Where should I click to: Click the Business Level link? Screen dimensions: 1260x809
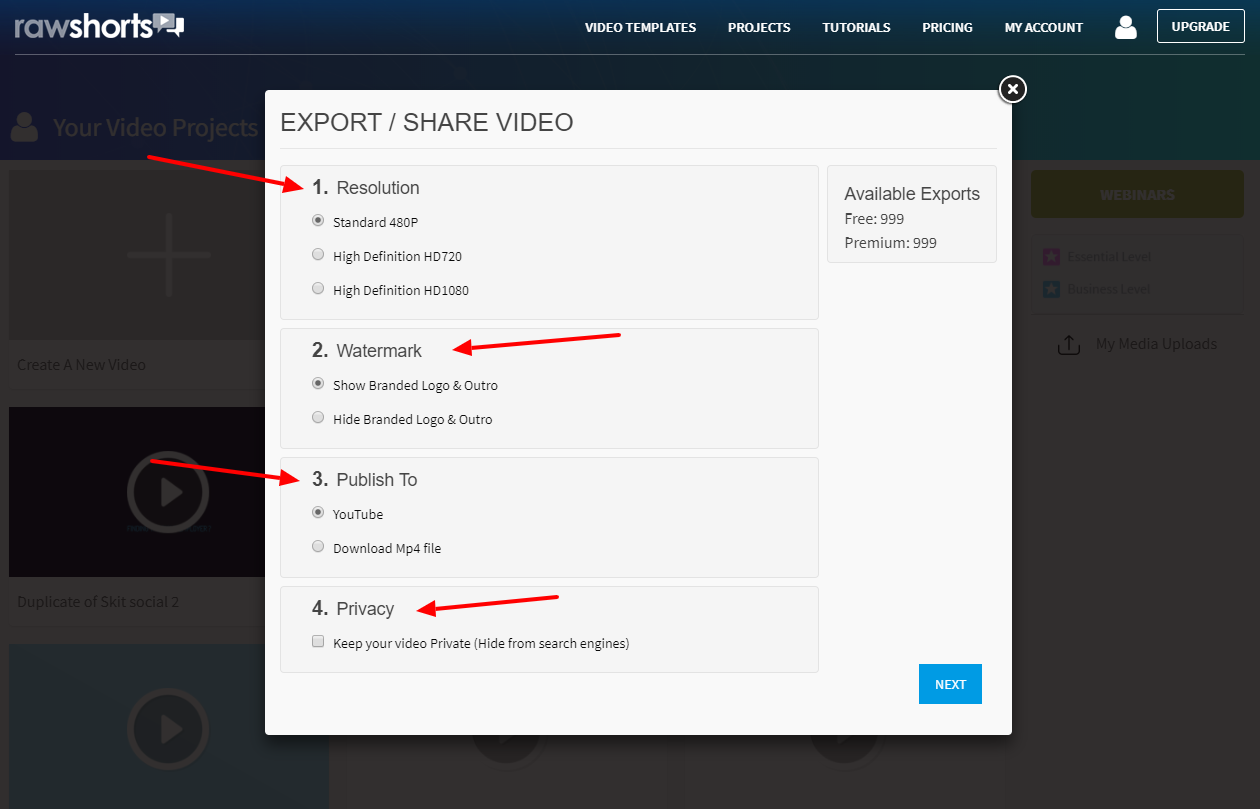point(1109,289)
